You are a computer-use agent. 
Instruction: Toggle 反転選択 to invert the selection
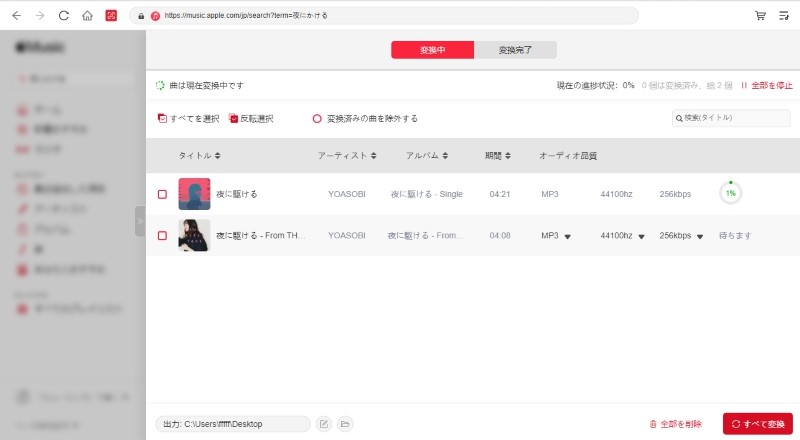click(251, 118)
